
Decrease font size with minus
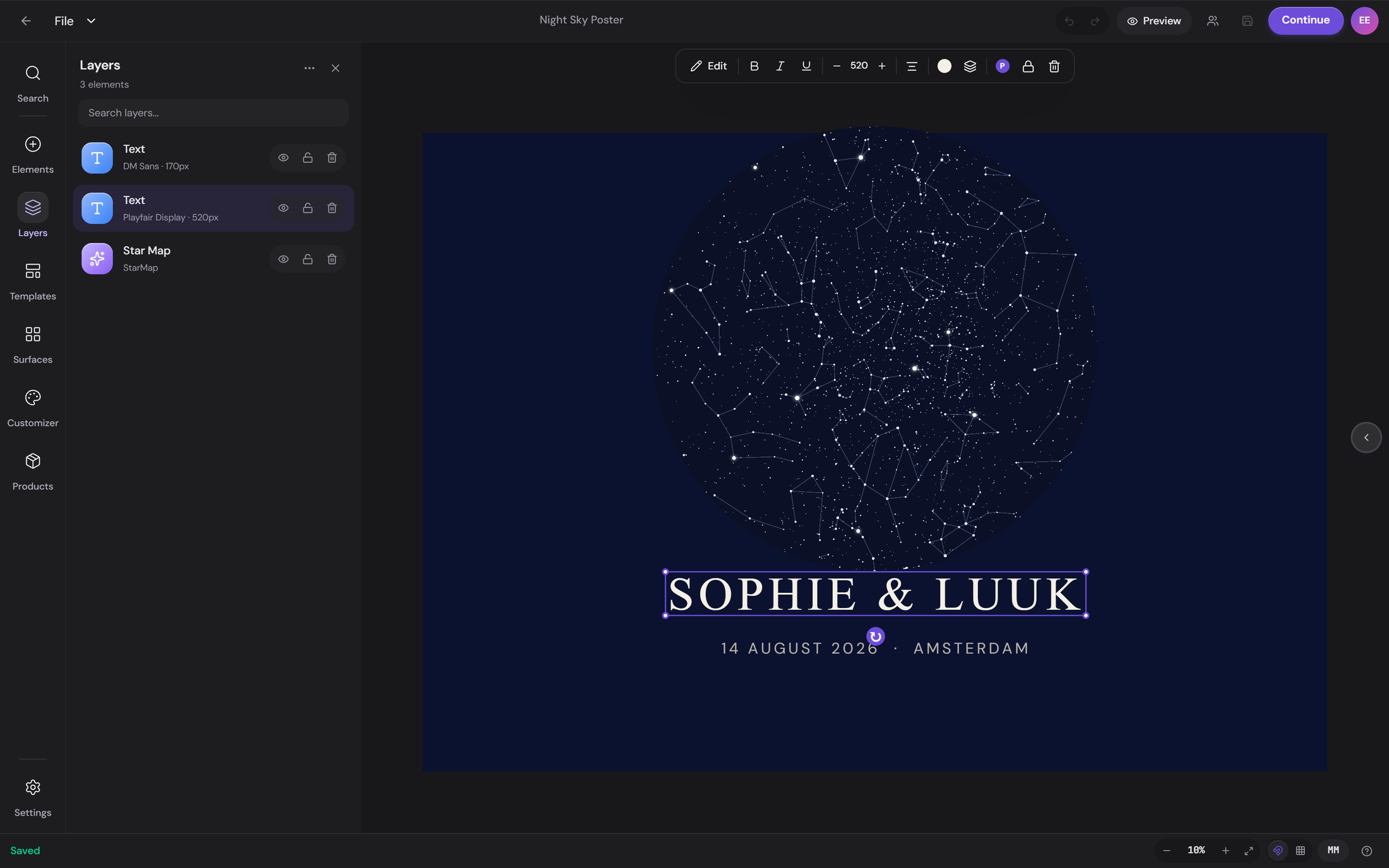coord(837,66)
